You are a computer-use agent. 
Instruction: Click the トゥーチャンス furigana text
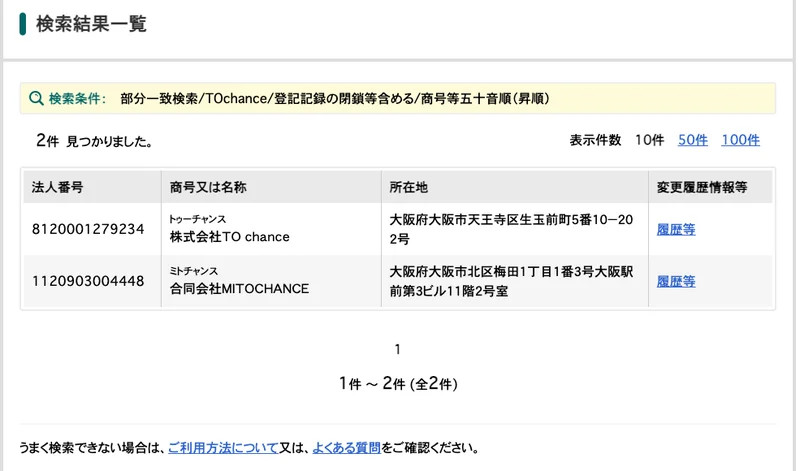pos(197,219)
